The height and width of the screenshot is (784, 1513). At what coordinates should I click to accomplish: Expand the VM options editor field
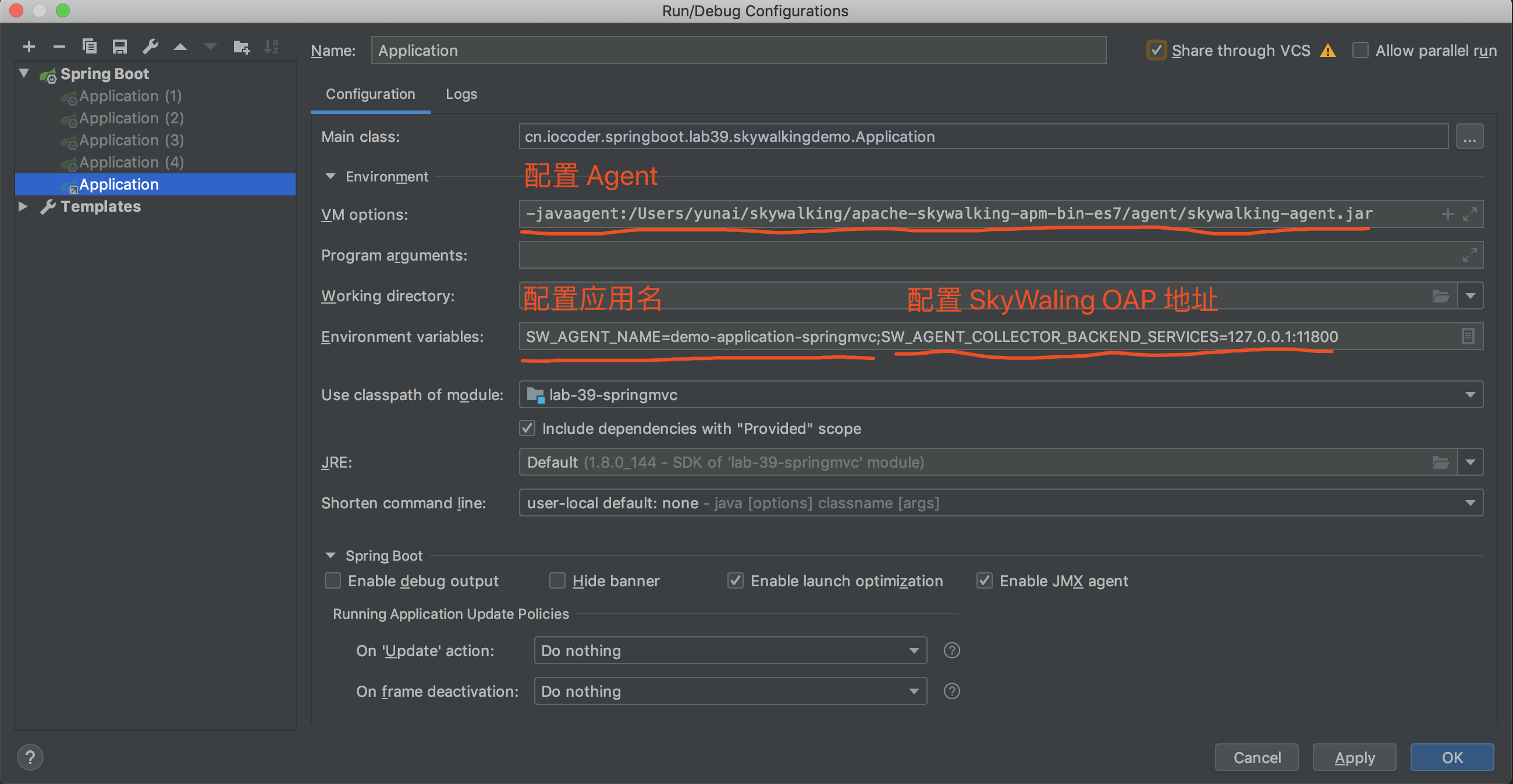point(1470,213)
